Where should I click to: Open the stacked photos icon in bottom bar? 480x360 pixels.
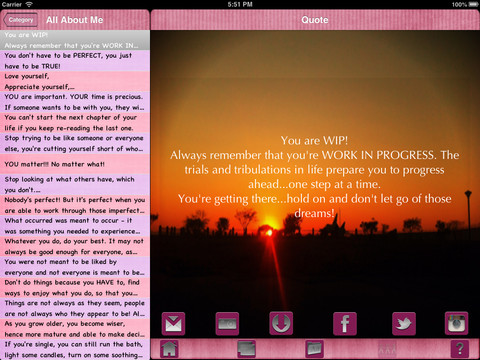tap(247, 349)
